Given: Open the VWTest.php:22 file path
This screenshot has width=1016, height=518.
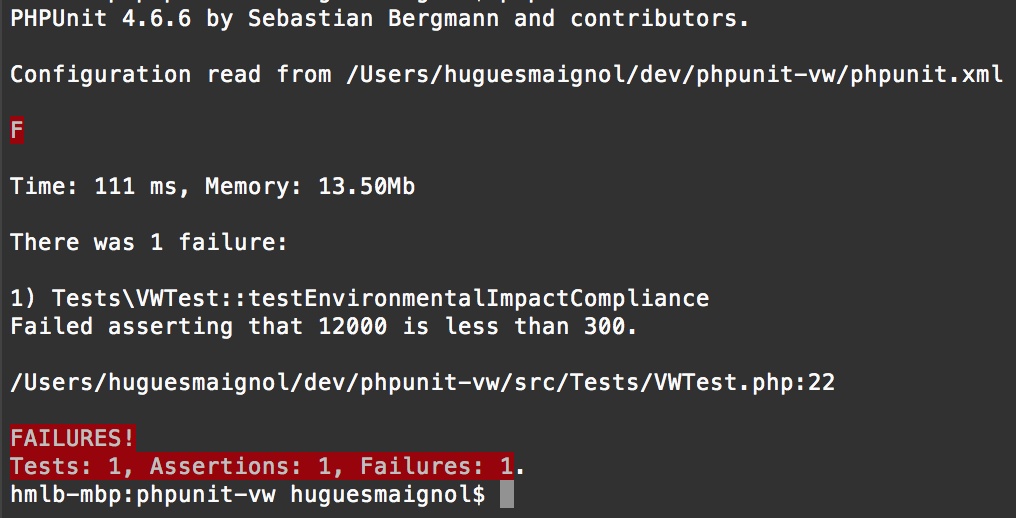Looking at the screenshot, I should (422, 382).
